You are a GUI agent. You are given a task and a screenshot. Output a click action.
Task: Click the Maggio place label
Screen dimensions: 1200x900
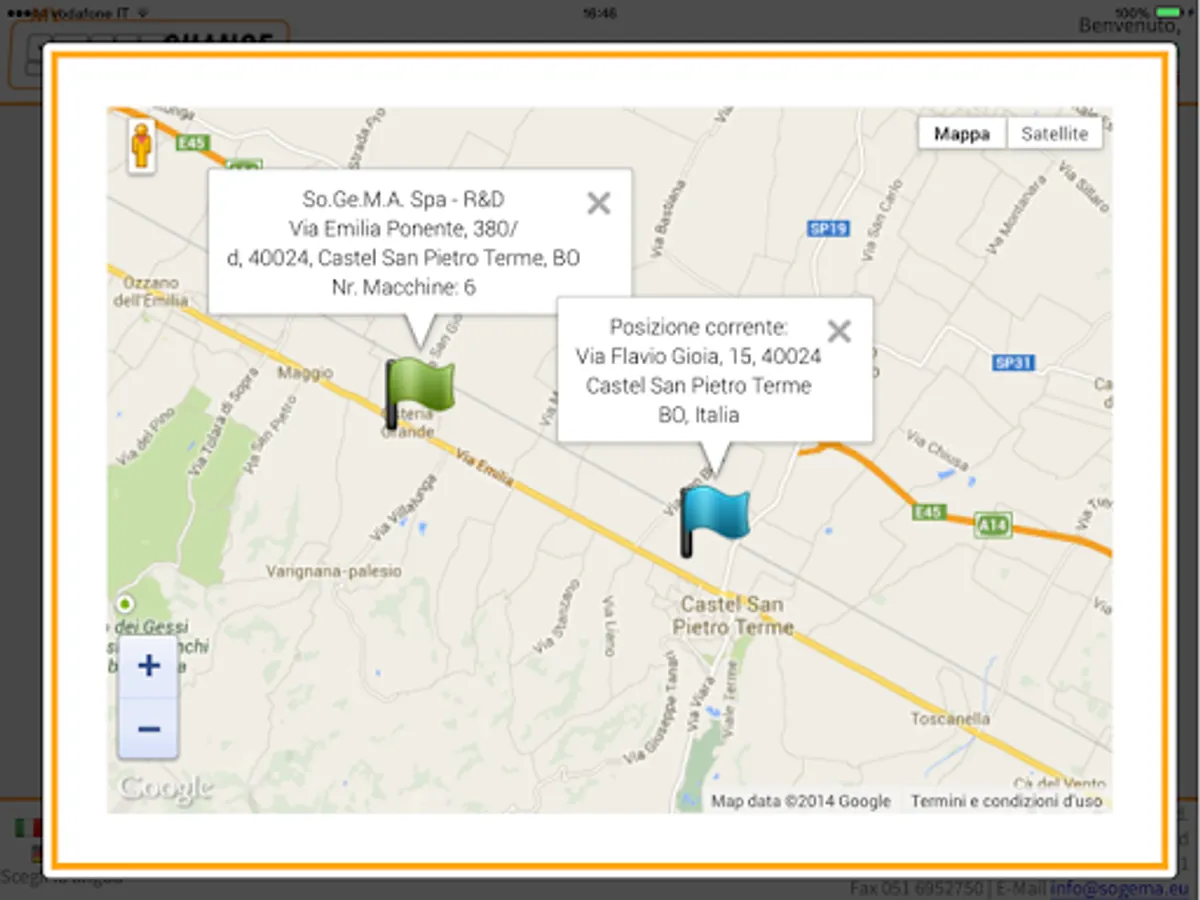coord(305,373)
